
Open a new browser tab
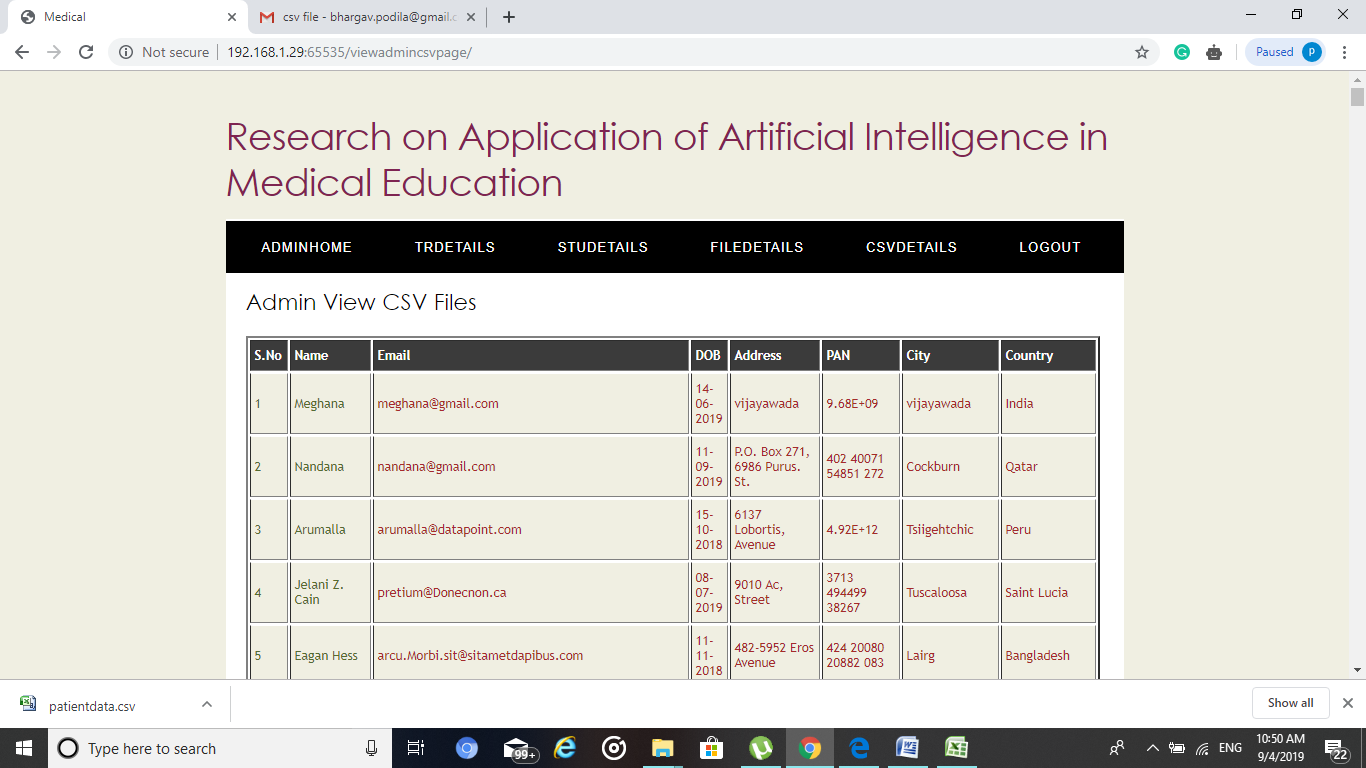pos(509,17)
